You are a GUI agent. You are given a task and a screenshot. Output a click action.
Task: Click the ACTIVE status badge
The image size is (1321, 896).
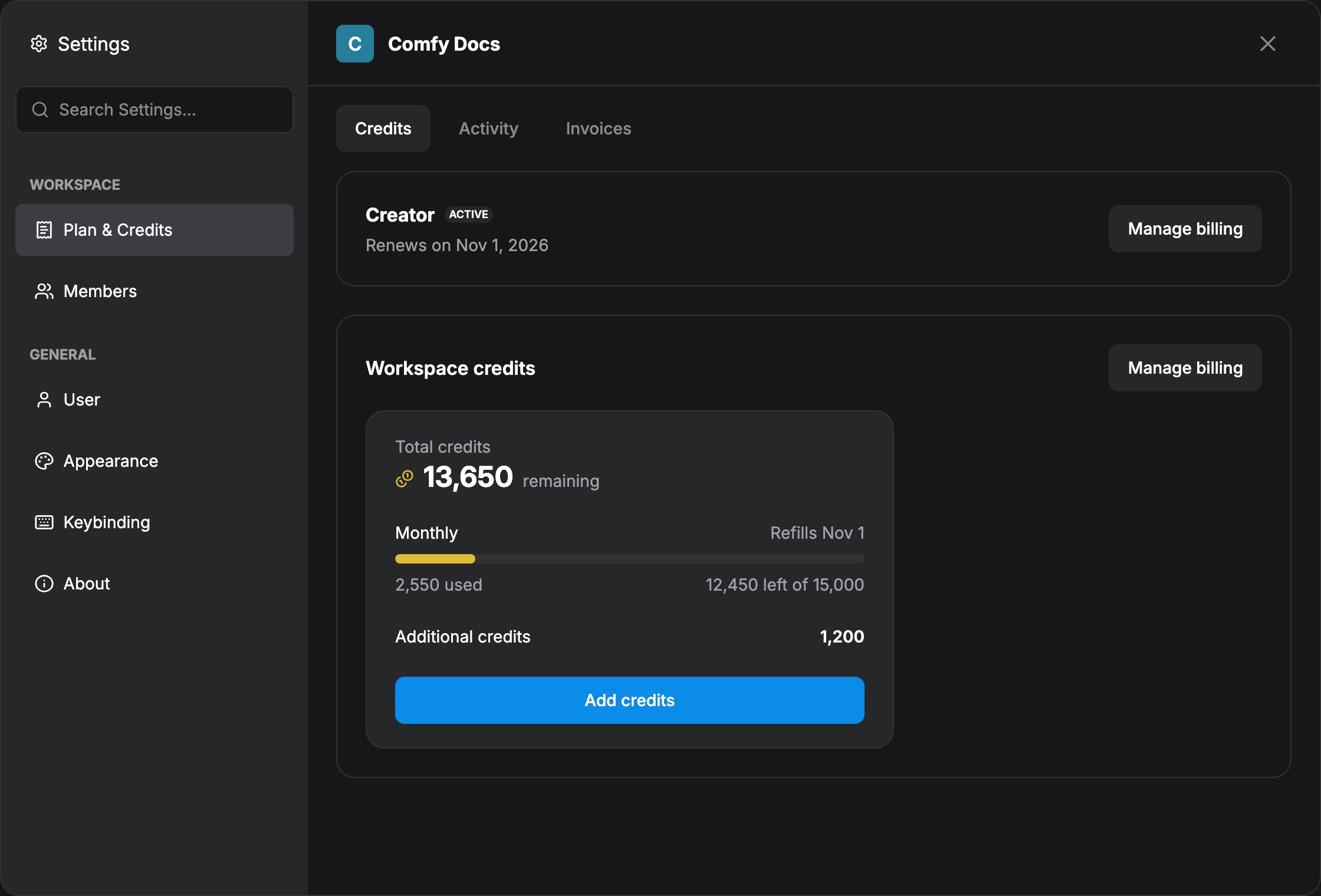coord(469,215)
